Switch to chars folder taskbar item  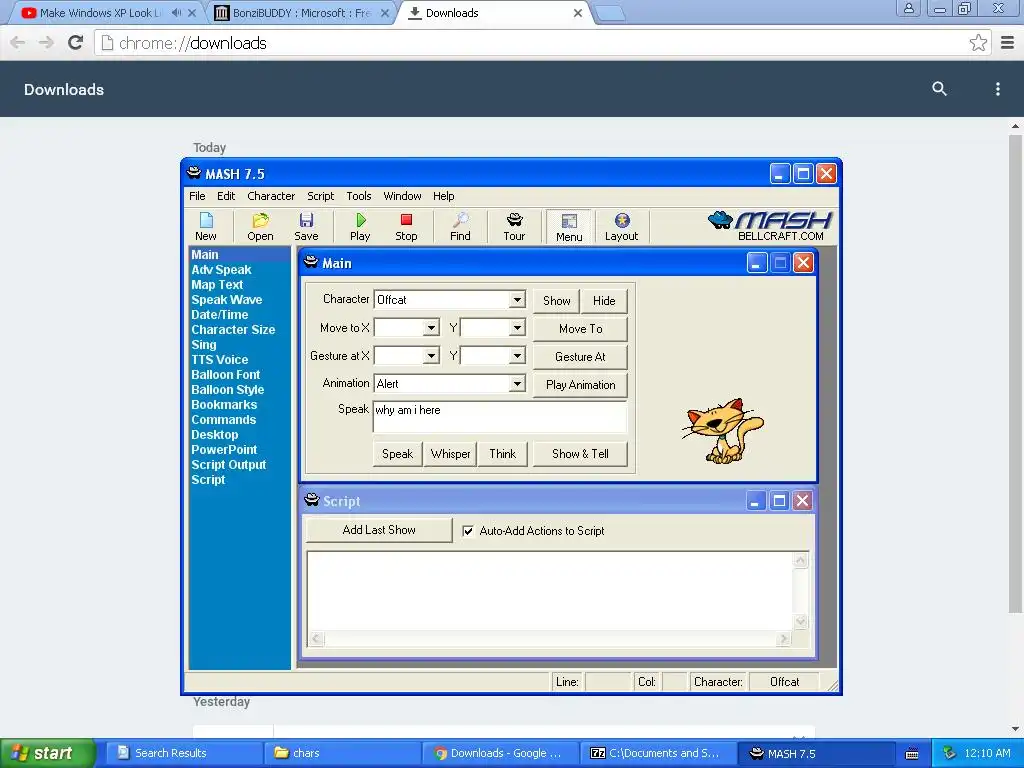(x=343, y=754)
